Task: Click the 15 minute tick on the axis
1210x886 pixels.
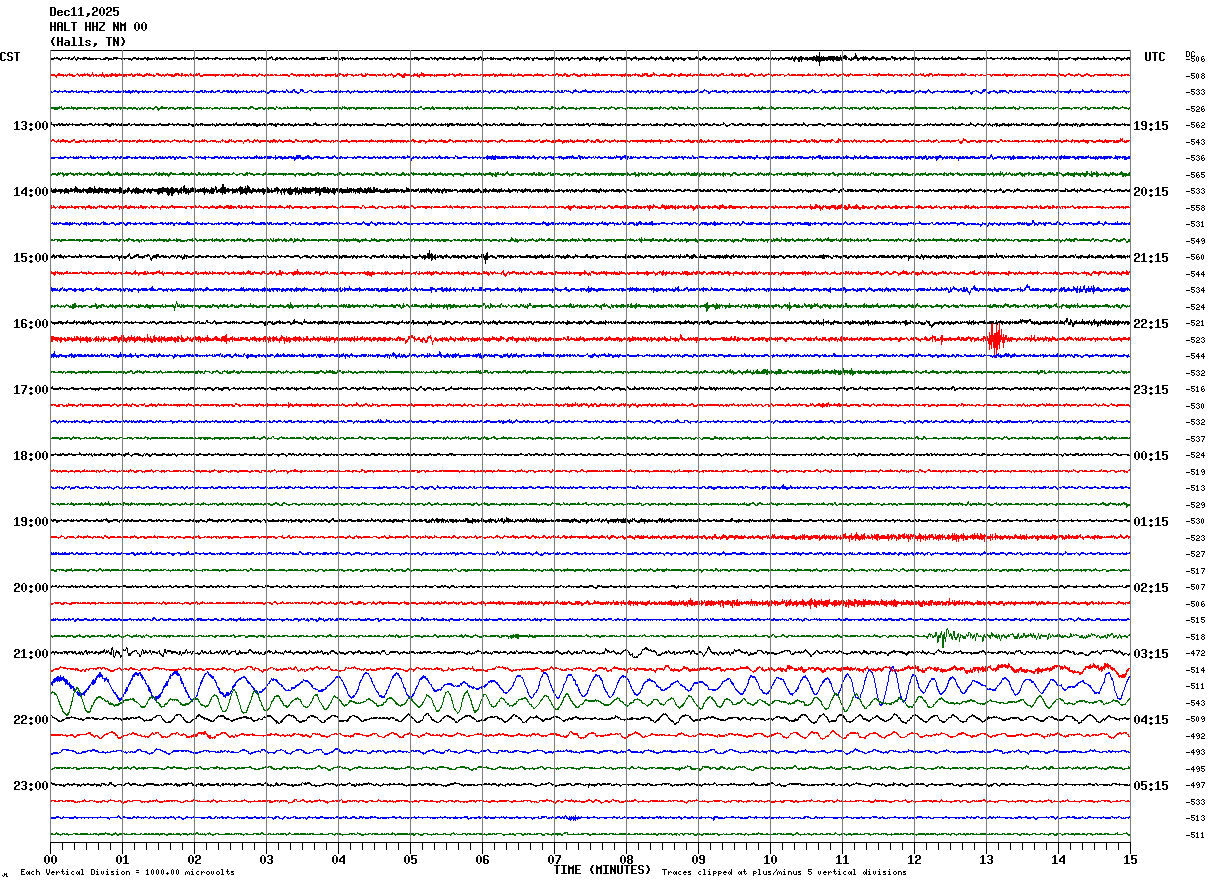Action: [1129, 860]
